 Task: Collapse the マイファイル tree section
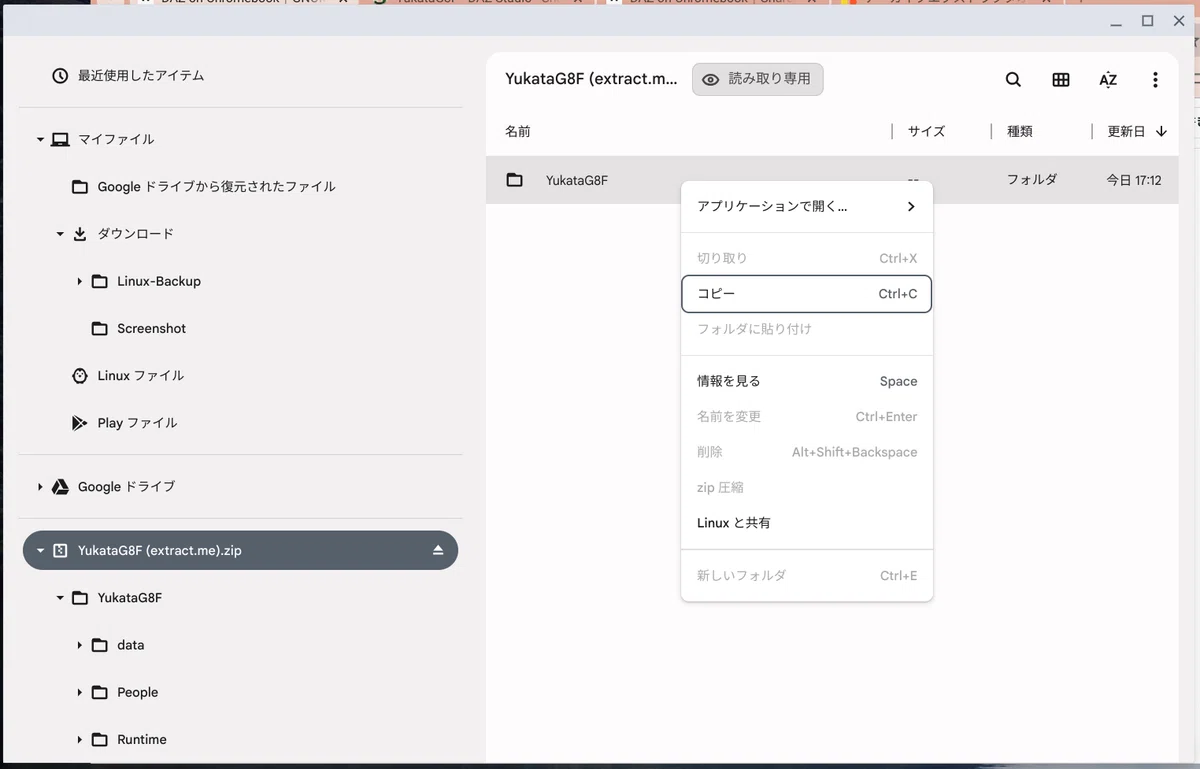(x=40, y=140)
